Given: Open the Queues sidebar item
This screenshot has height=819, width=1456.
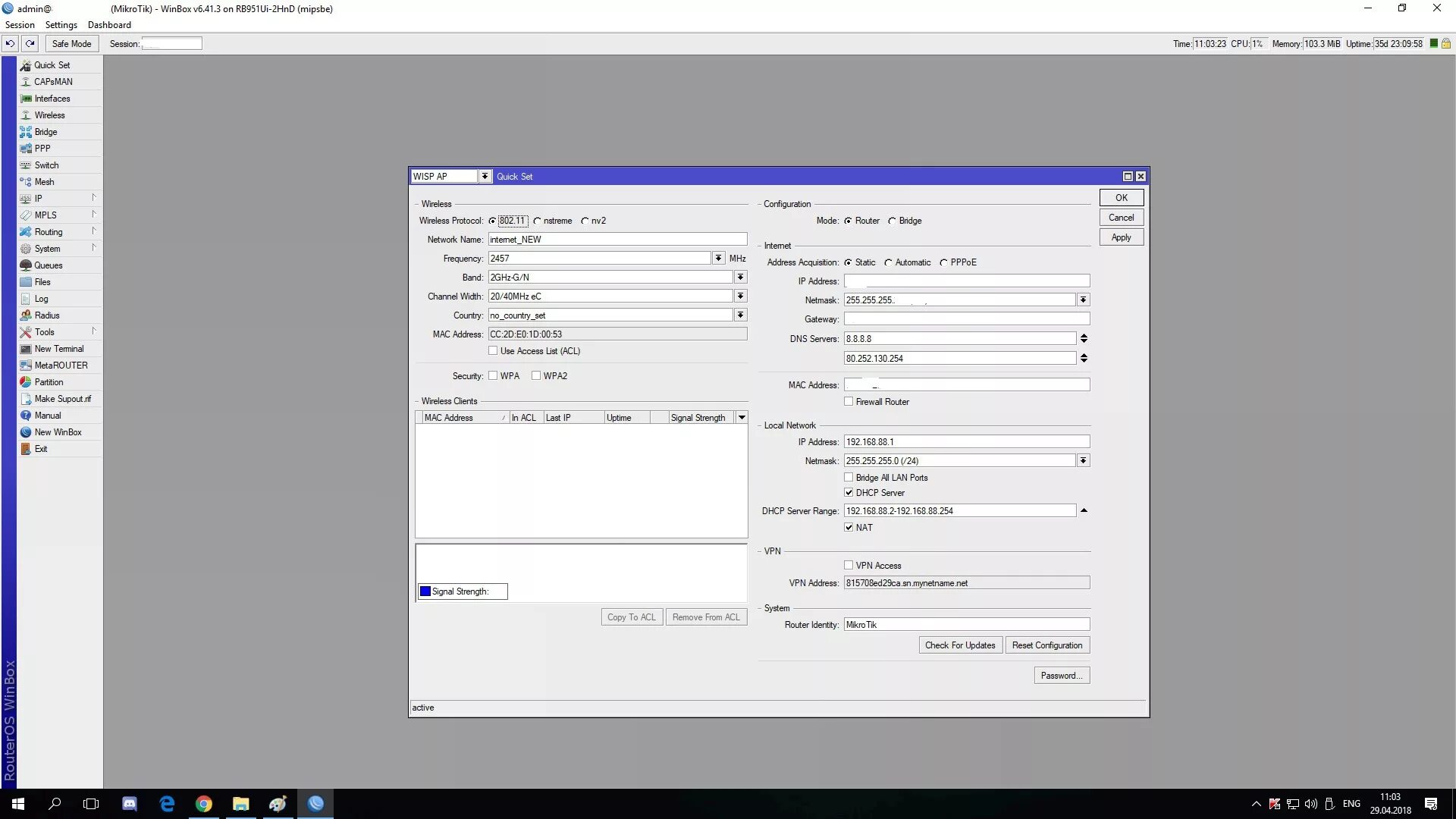Looking at the screenshot, I should (48, 265).
